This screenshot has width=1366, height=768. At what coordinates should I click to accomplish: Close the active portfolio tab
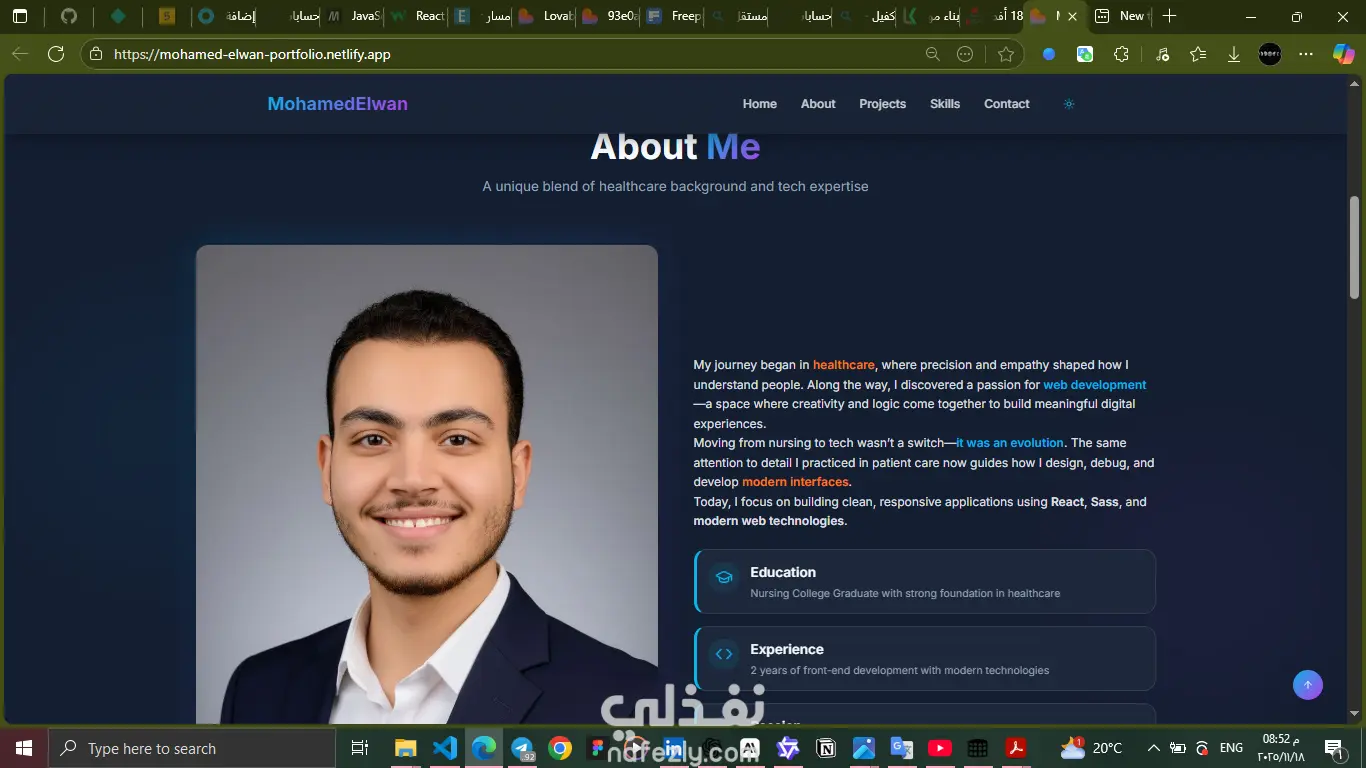tap(1073, 16)
